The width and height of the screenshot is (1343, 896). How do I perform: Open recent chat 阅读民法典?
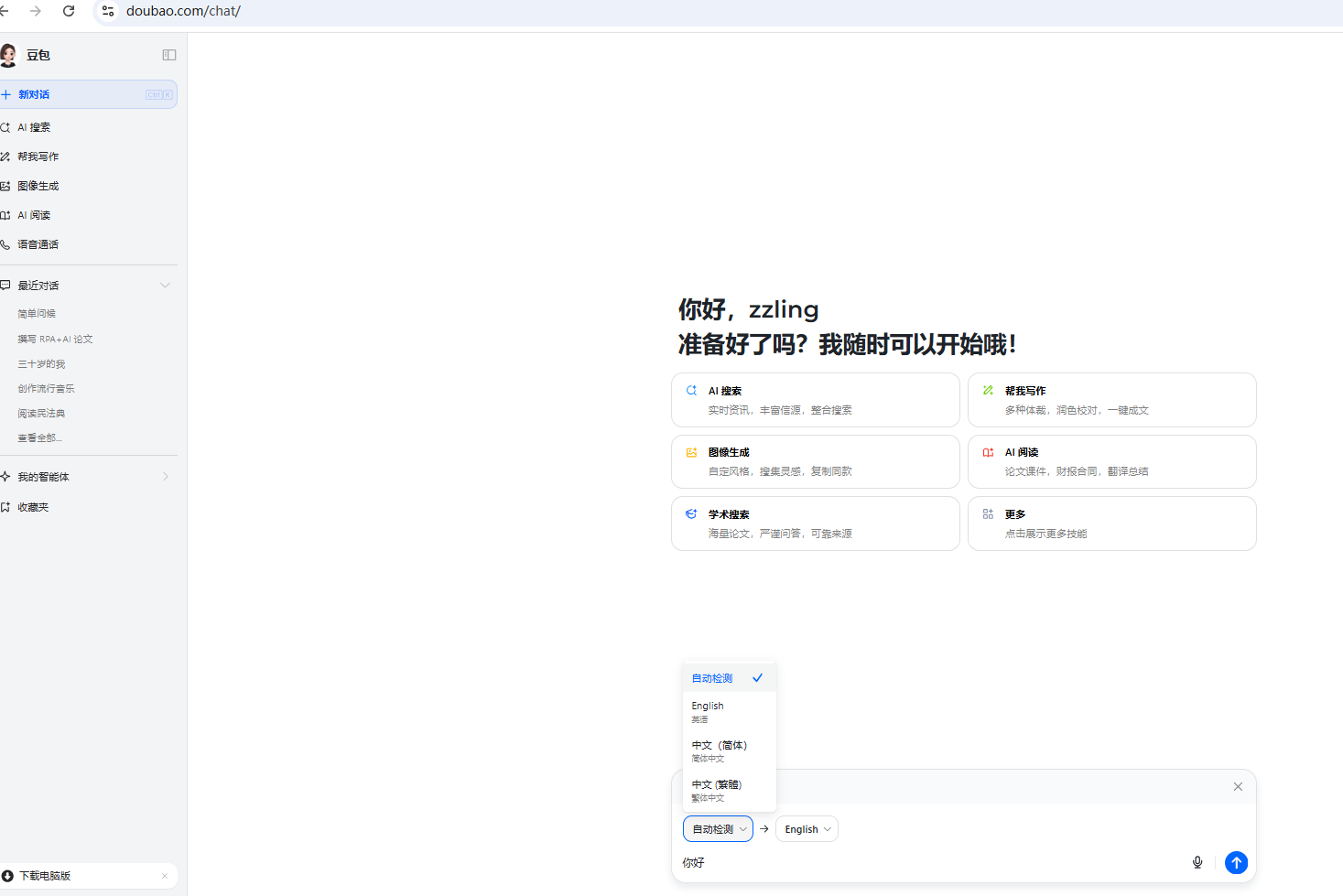[x=41, y=414]
